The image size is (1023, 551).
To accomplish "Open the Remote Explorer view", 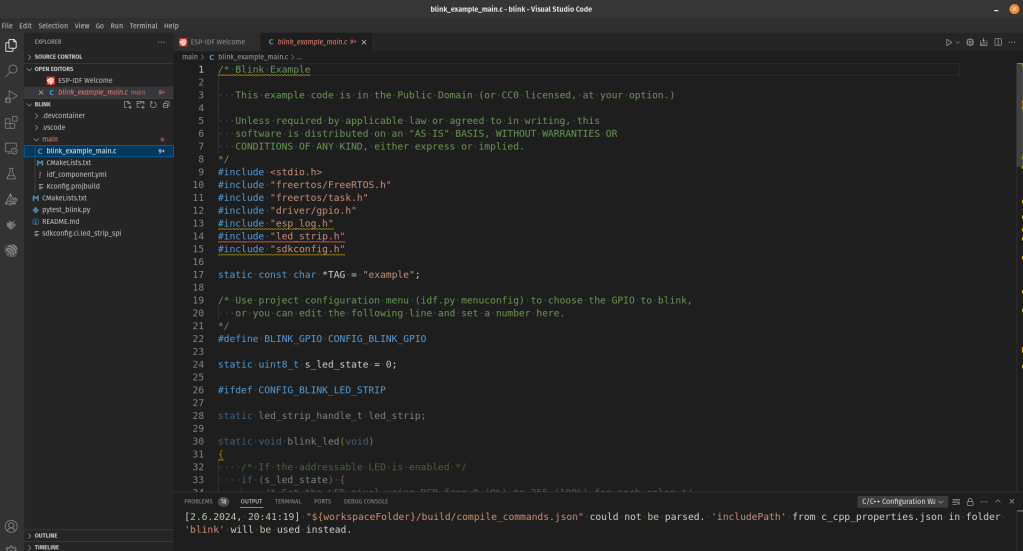I will pyautogui.click(x=11, y=148).
